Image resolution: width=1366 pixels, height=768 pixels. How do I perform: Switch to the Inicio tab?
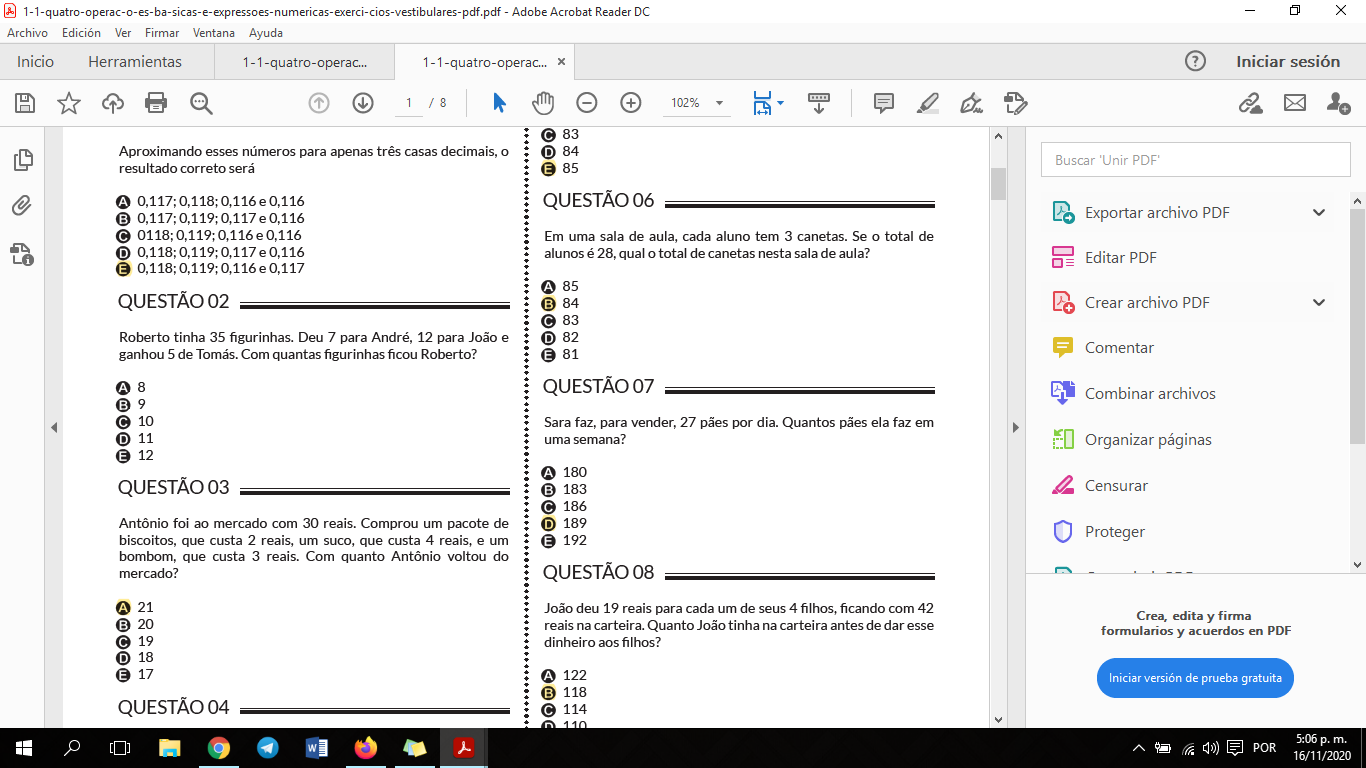(x=35, y=61)
